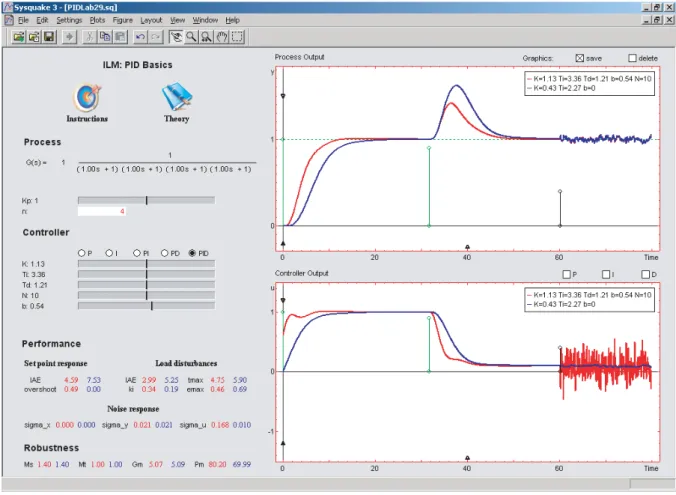676x495 pixels.
Task: Open the File menu
Action: pos(23,20)
